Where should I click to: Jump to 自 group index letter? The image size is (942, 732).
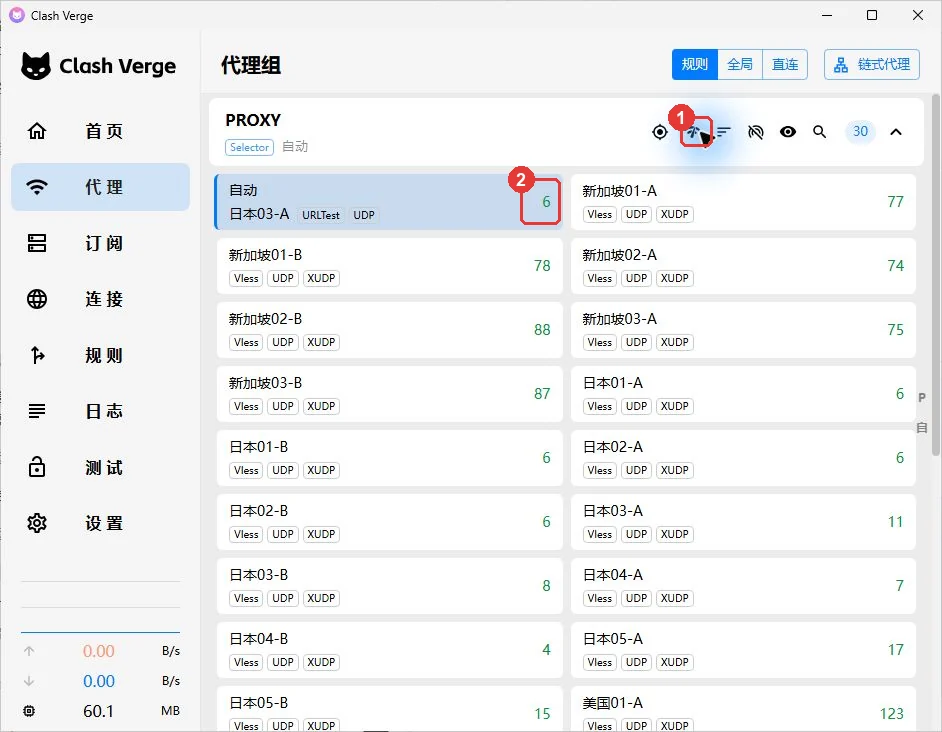(922, 428)
